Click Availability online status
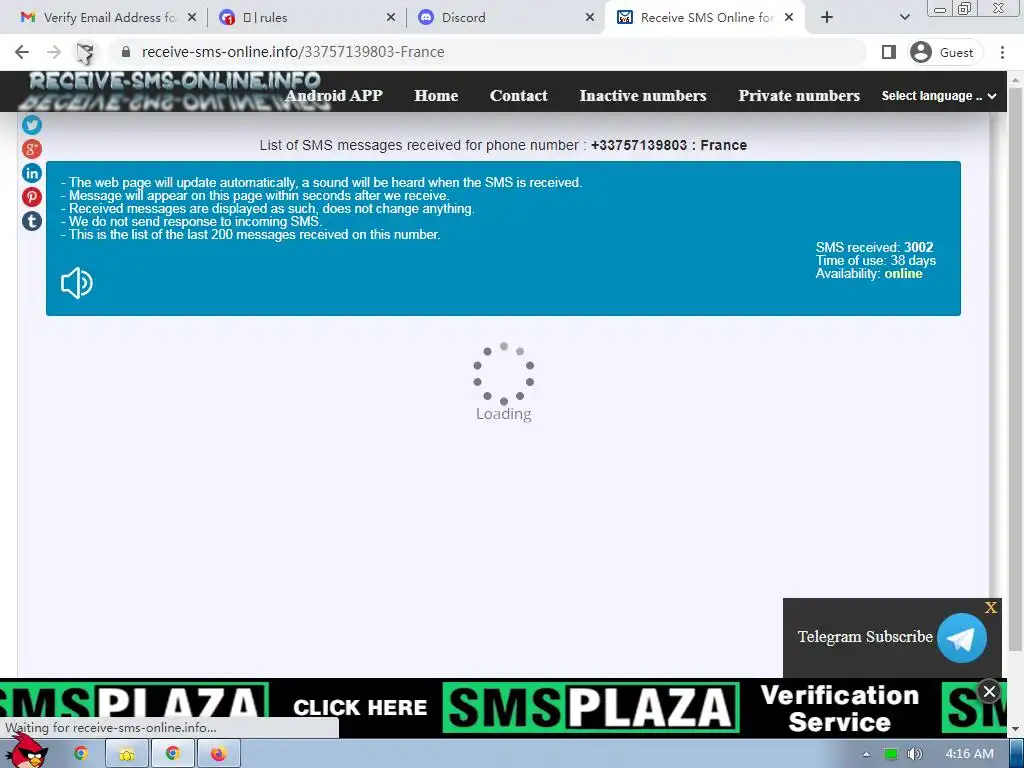 point(869,273)
